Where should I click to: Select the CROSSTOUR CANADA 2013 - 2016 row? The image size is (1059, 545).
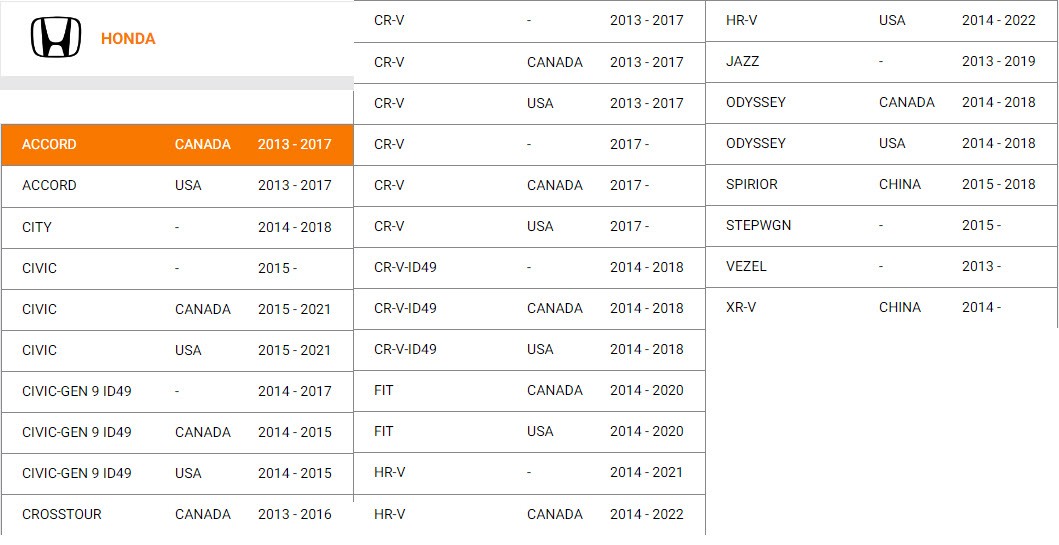tap(177, 515)
